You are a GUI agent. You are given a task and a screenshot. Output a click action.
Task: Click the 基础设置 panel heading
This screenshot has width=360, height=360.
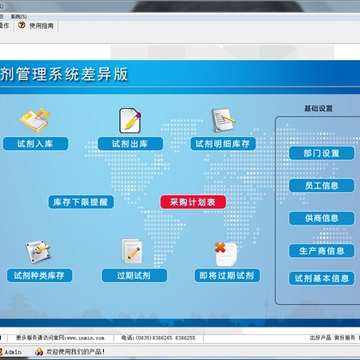click(318, 108)
